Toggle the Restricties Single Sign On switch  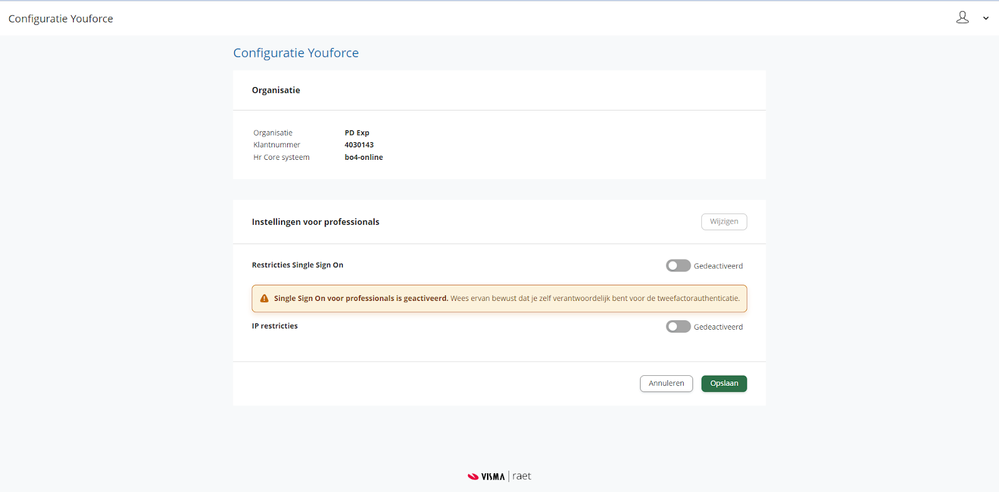(x=678, y=266)
